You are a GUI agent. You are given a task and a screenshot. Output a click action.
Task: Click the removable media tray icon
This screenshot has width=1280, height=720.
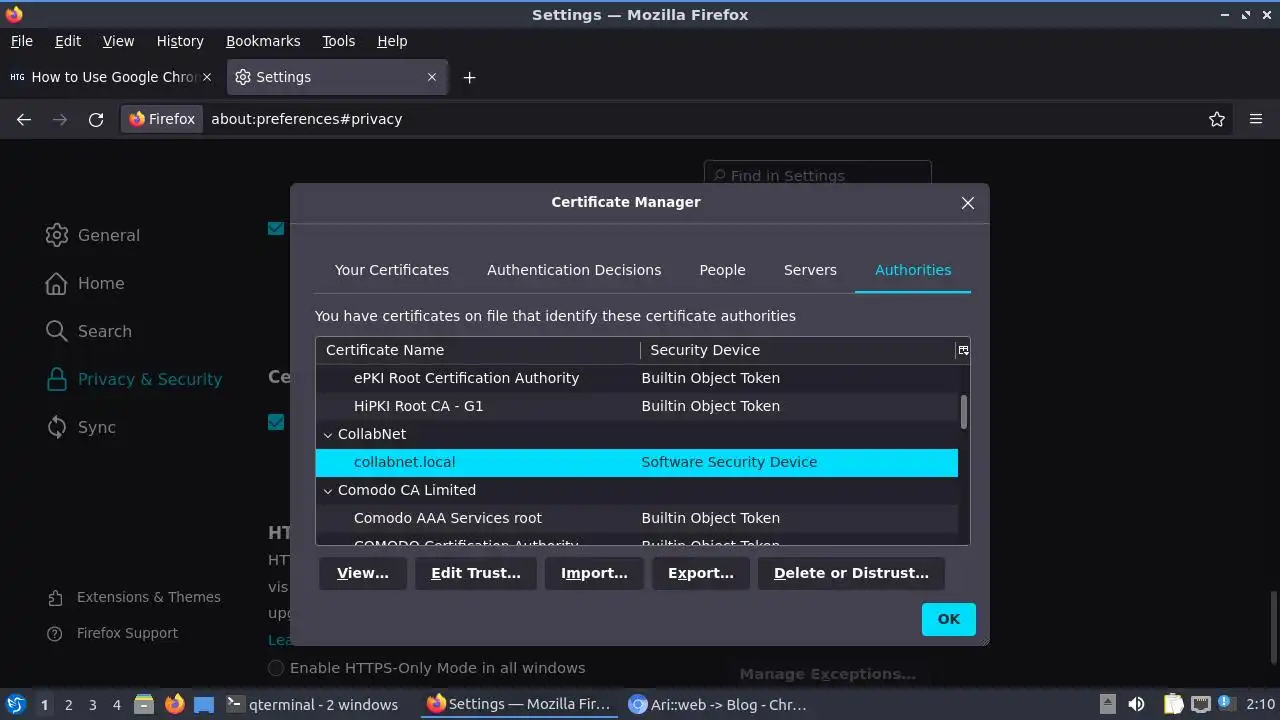point(1107,704)
